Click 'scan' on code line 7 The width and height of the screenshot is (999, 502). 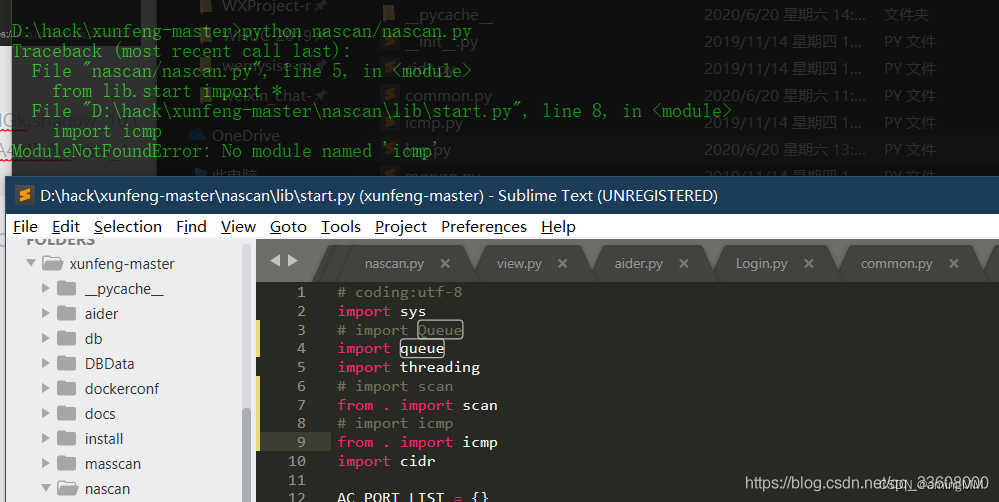click(x=480, y=405)
